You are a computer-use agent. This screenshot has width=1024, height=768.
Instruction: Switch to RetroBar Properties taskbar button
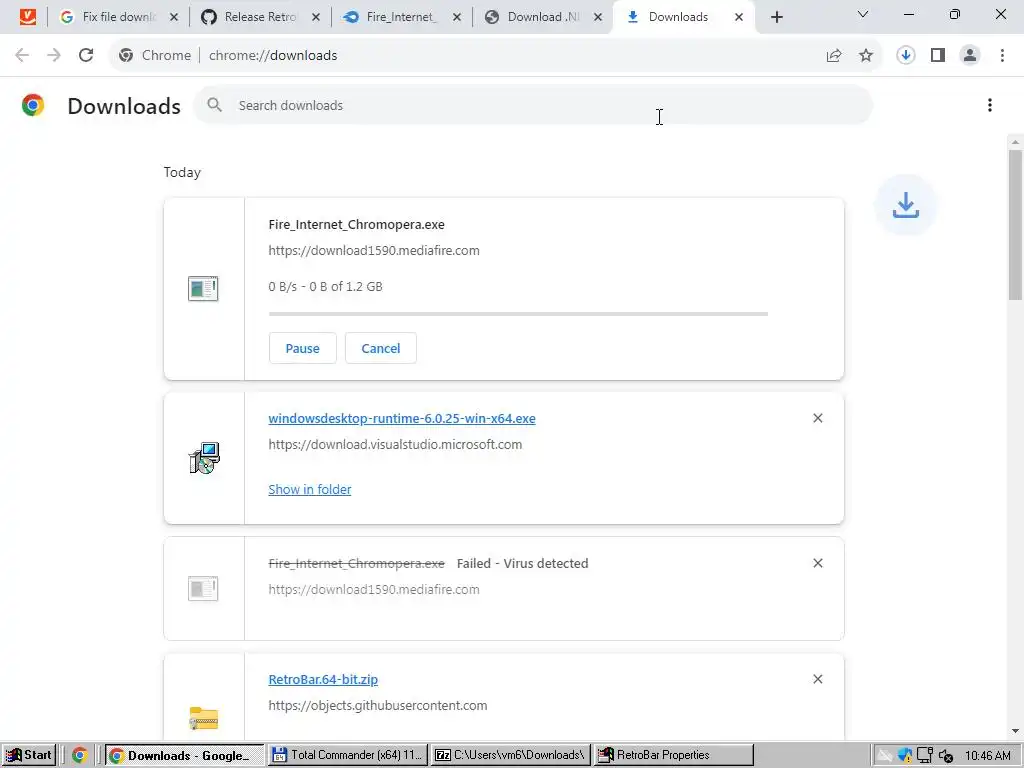tap(674, 755)
